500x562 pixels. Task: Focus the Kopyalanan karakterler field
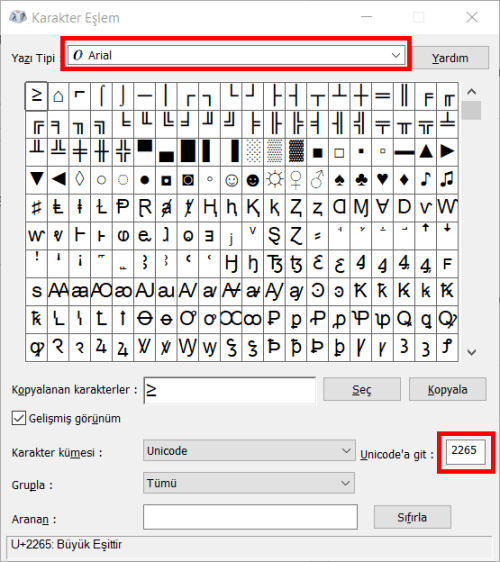tap(230, 390)
